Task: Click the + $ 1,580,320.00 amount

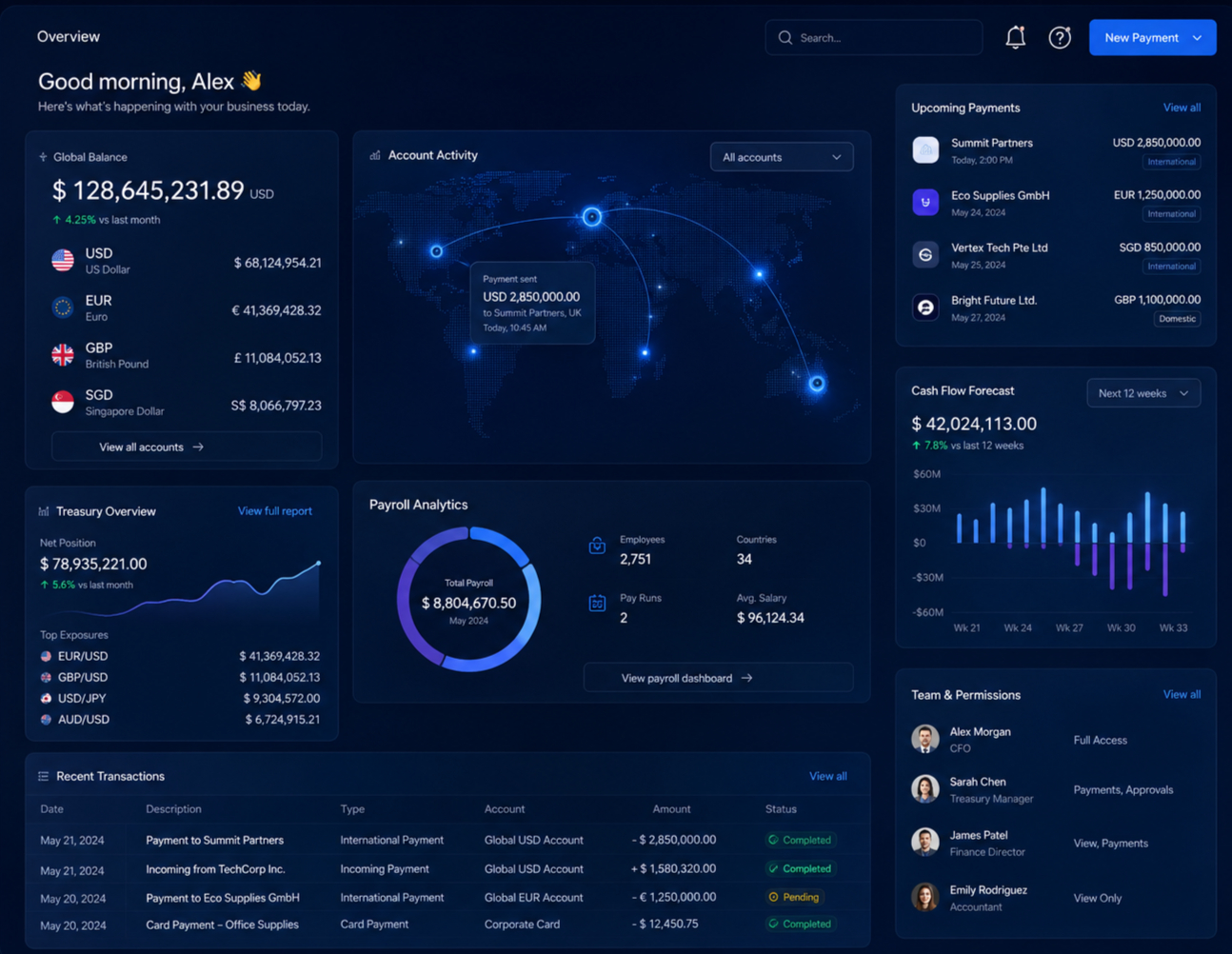Action: pos(673,869)
